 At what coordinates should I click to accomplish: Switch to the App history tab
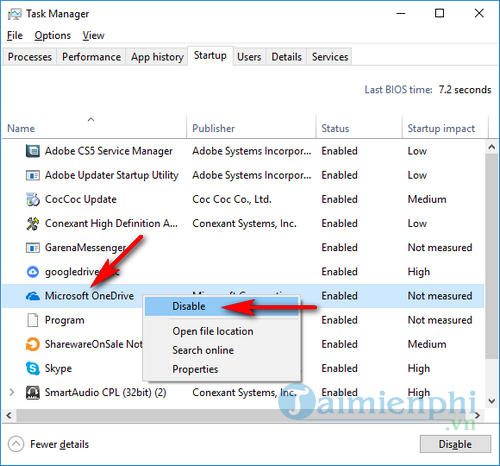tap(157, 57)
